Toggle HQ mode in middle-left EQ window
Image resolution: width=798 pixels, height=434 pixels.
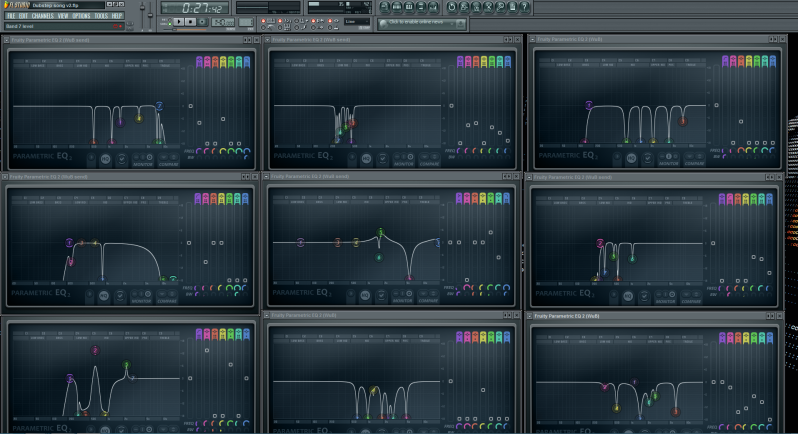click(104, 296)
